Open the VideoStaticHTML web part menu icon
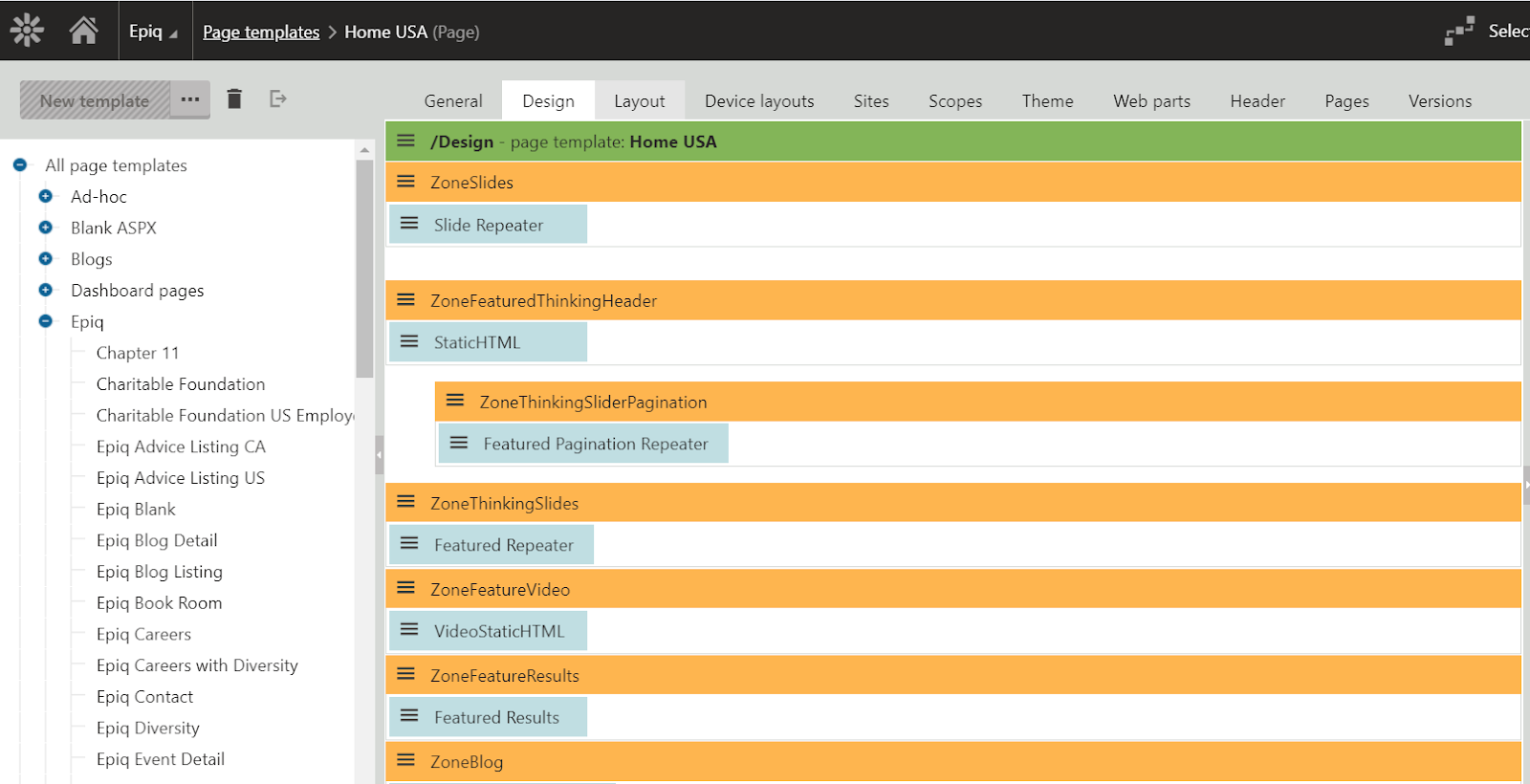This screenshot has height=784, width=1530. (x=409, y=630)
